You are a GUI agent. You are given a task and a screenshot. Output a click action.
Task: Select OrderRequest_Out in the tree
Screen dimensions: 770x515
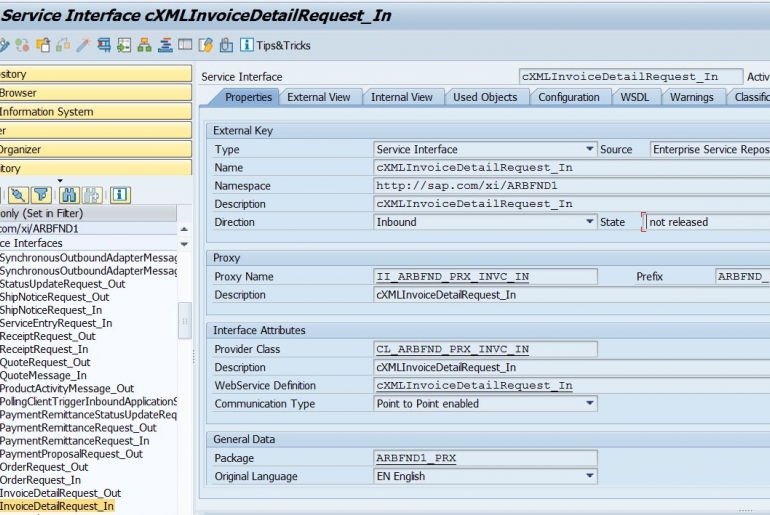point(44,467)
